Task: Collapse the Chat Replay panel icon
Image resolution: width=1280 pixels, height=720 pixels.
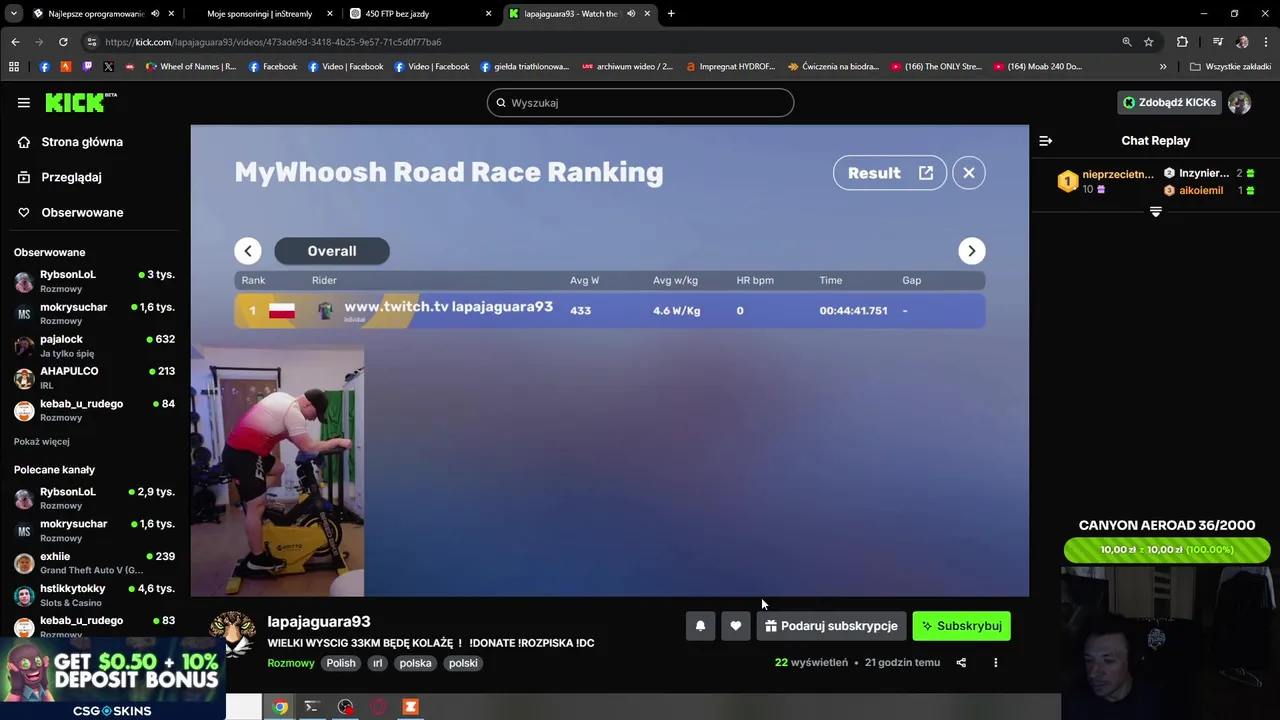Action: [1045, 141]
